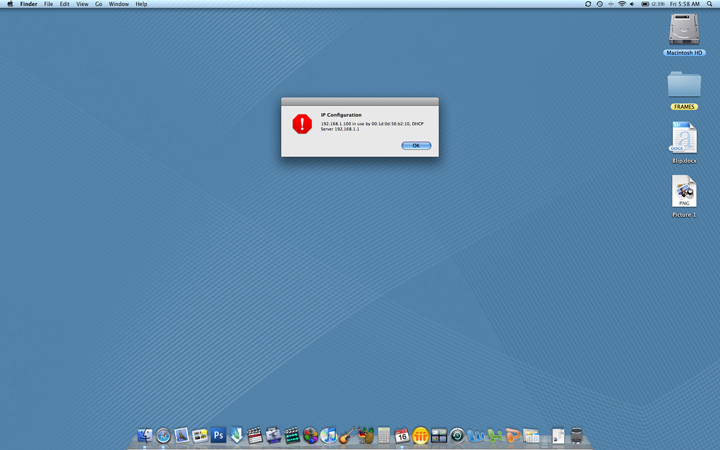The image size is (720, 450).
Task: Open the Go menu
Action: [98, 4]
